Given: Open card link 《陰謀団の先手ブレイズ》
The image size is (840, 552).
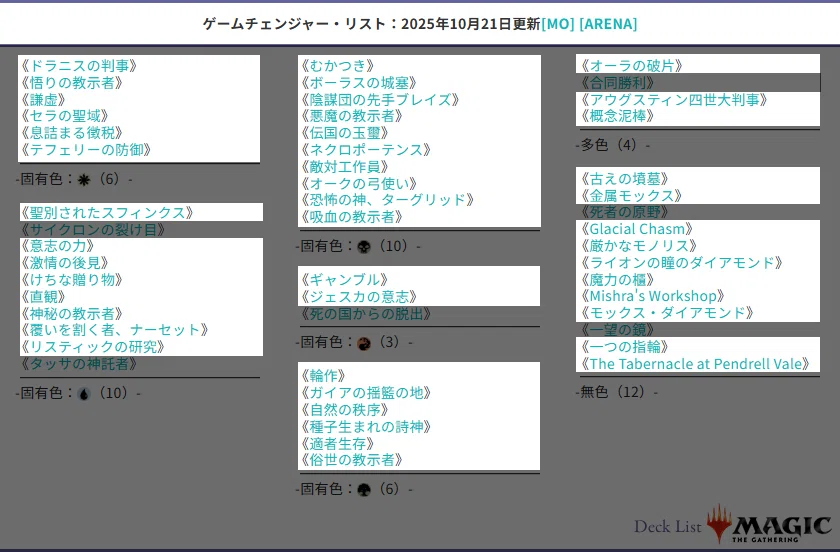Looking at the screenshot, I should pos(380,100).
